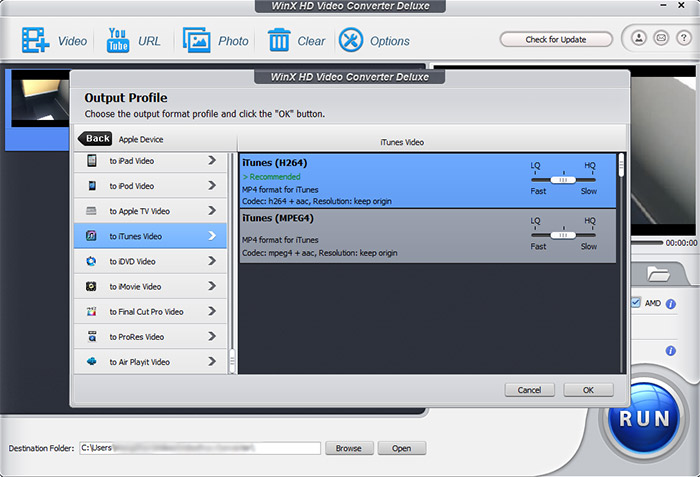Click the Cancel button

click(x=529, y=390)
